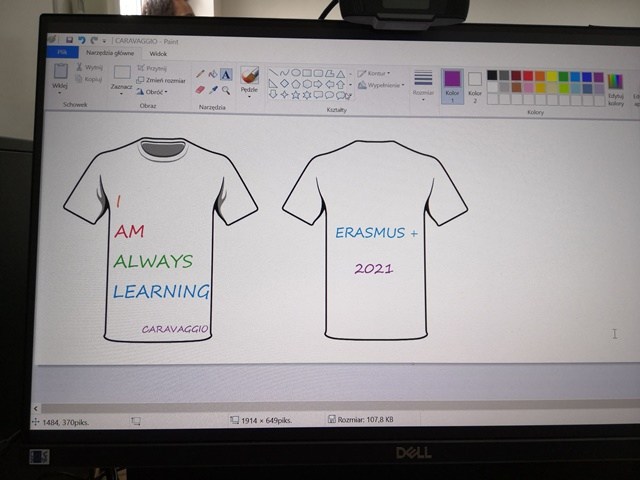Screen dimensions: 640x480
Task: Choose the Four-point star shape
Action: click(284, 95)
